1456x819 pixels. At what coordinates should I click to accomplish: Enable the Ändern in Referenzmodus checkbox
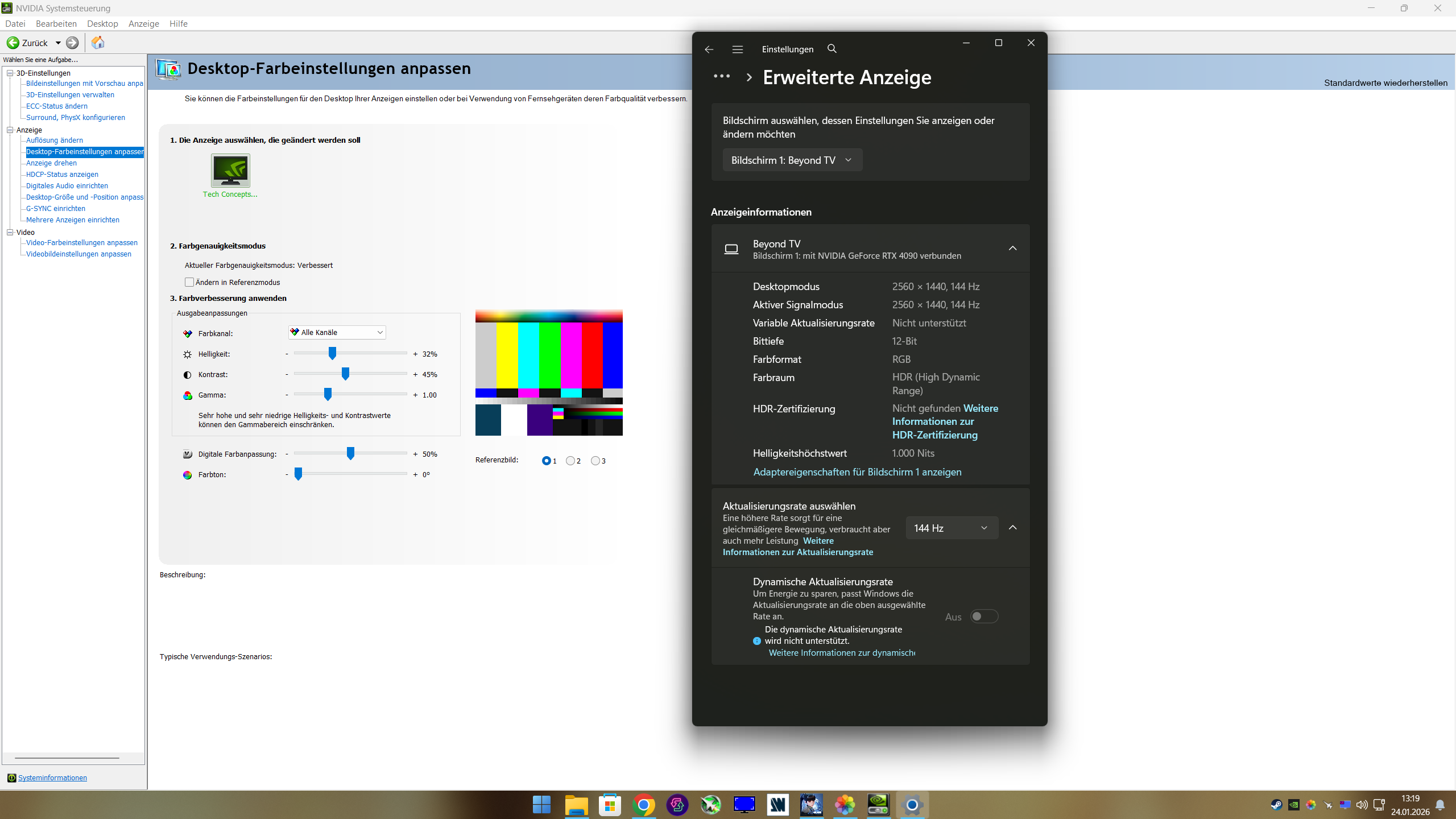coord(189,282)
